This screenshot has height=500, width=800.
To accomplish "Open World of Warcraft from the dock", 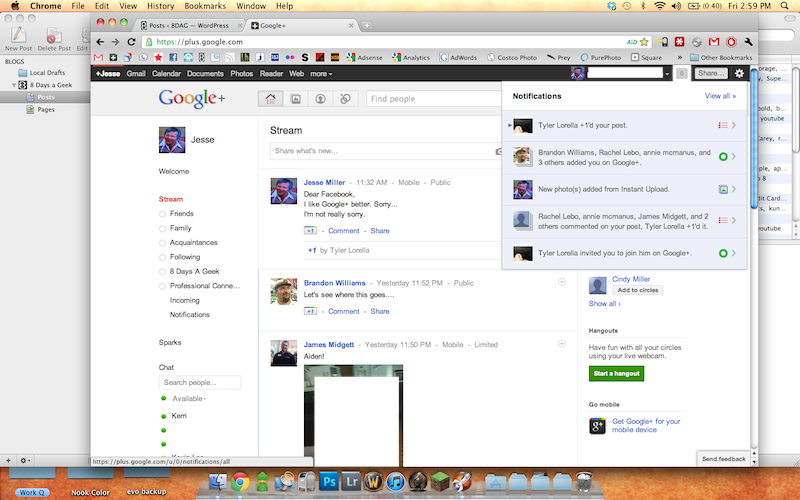I will [373, 481].
